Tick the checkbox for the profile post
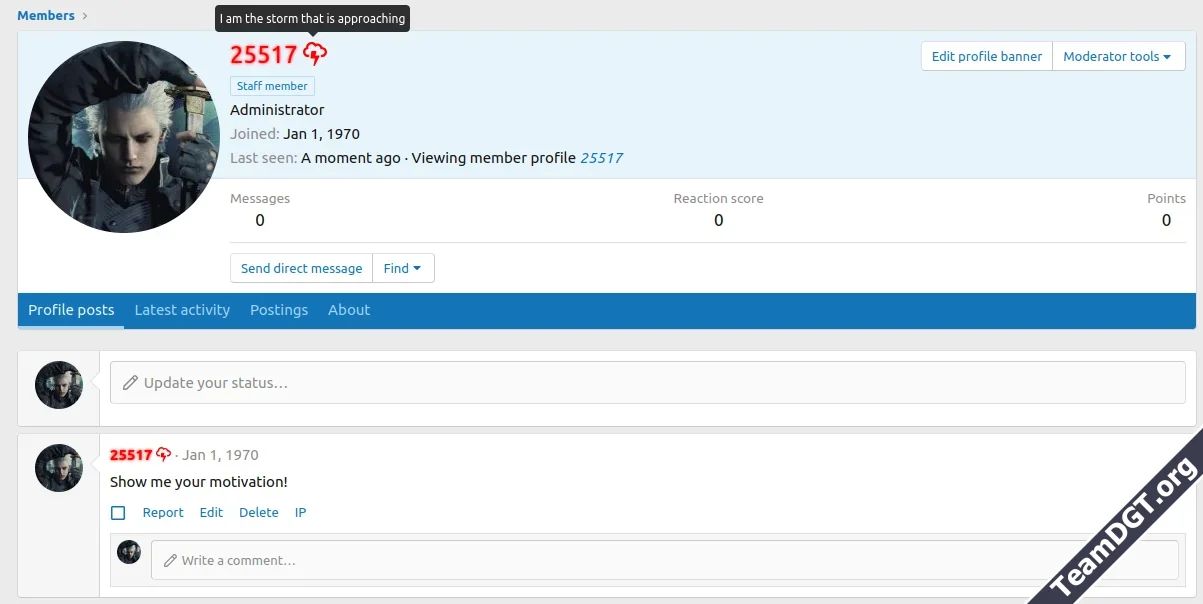The width and height of the screenshot is (1203, 604). (x=118, y=513)
